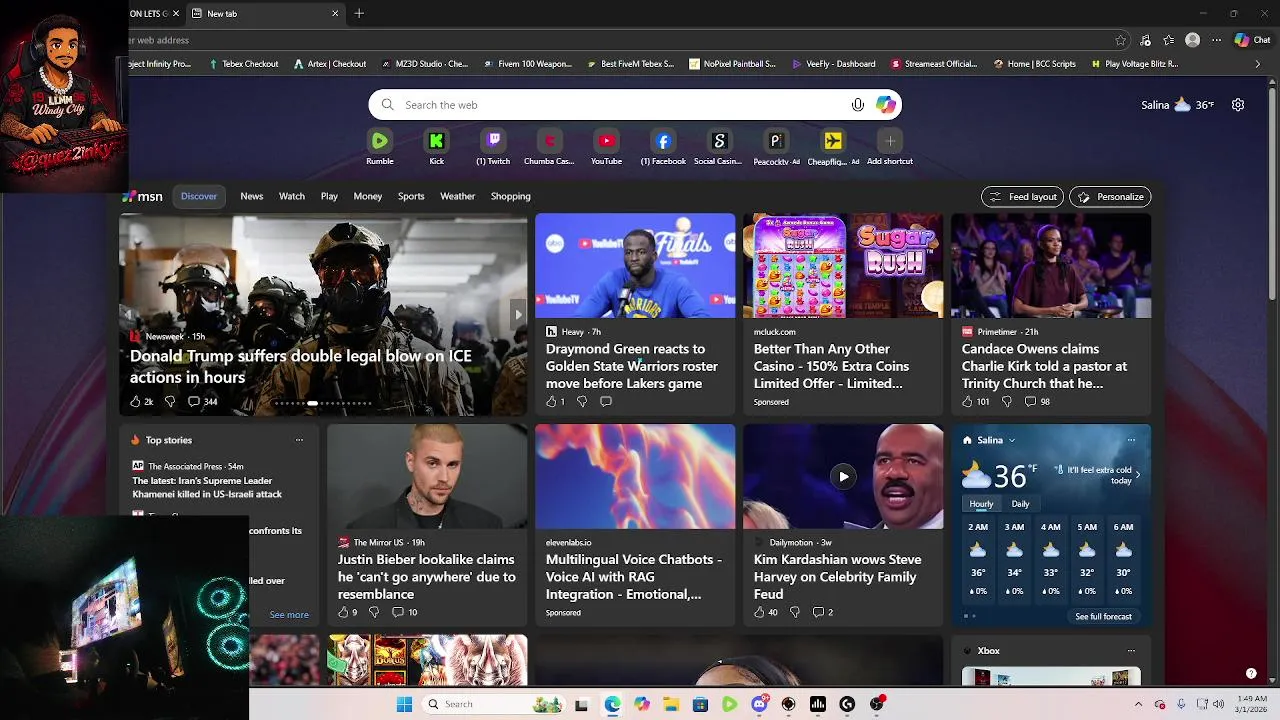
Task: Click Add shortcut plus button
Action: (x=890, y=141)
